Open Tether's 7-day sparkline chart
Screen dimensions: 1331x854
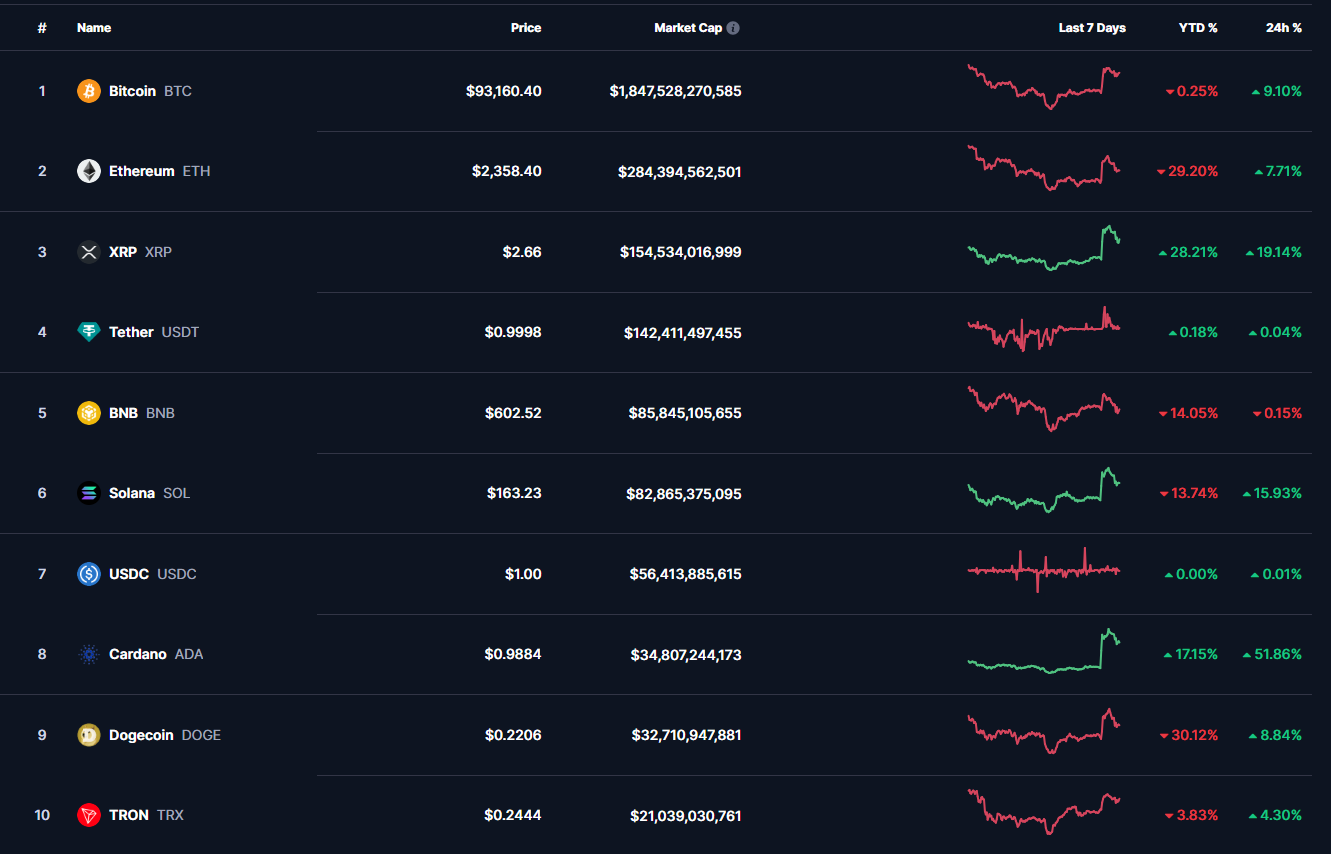(x=1044, y=329)
